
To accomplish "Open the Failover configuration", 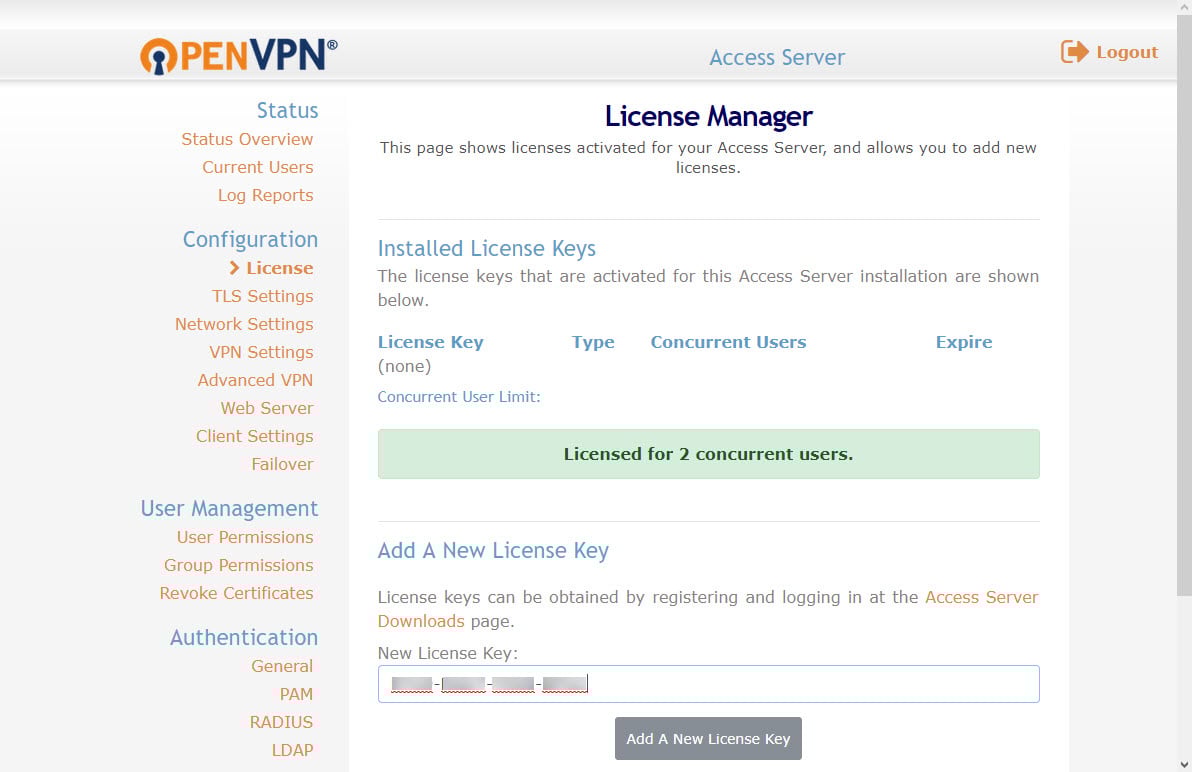I will click(282, 464).
